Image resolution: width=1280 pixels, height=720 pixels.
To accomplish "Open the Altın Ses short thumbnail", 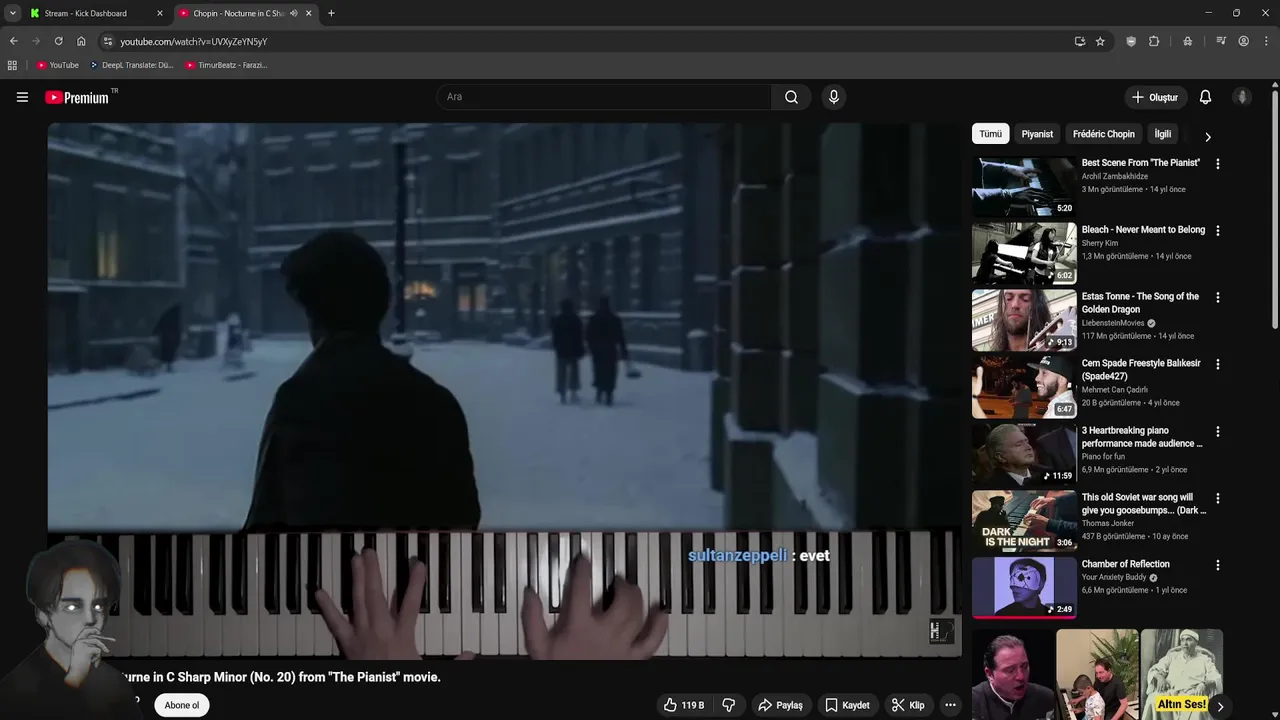I will coord(1182,674).
